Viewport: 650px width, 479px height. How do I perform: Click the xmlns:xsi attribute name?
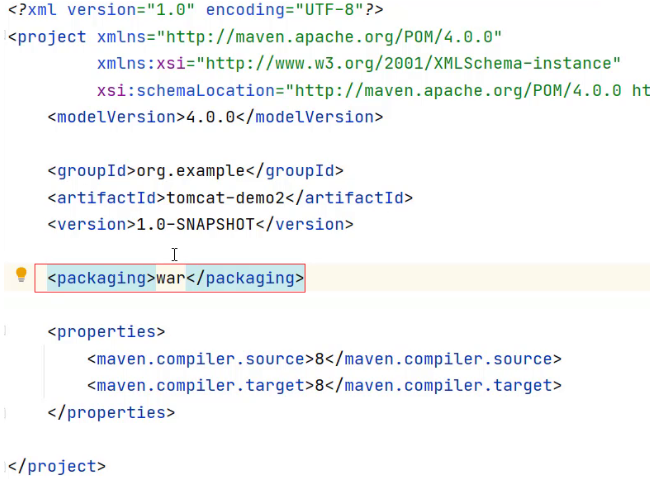point(141,63)
